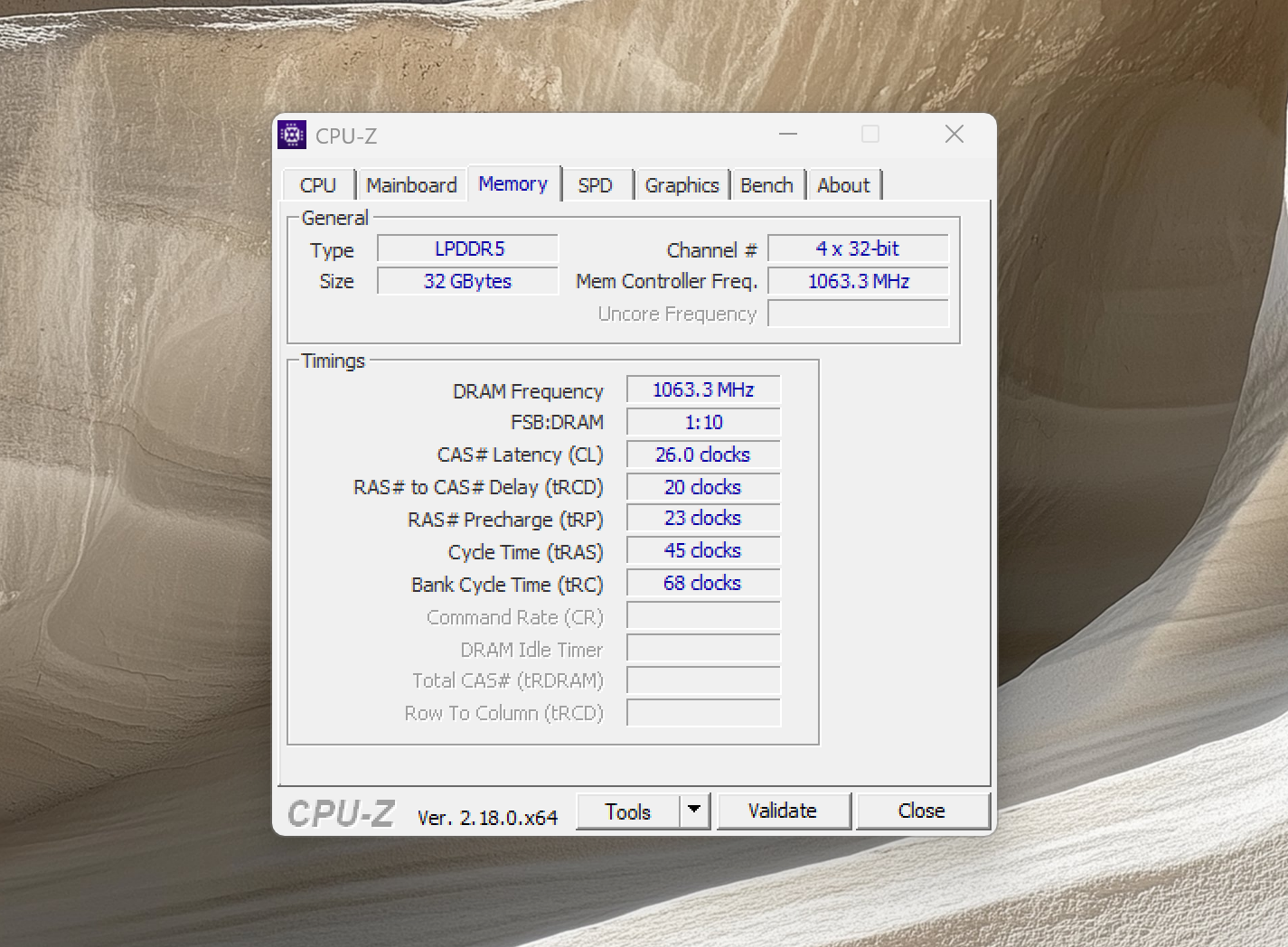Click the CPU-Z app icon in title bar
The height and width of the screenshot is (947, 1288).
pyautogui.click(x=292, y=136)
